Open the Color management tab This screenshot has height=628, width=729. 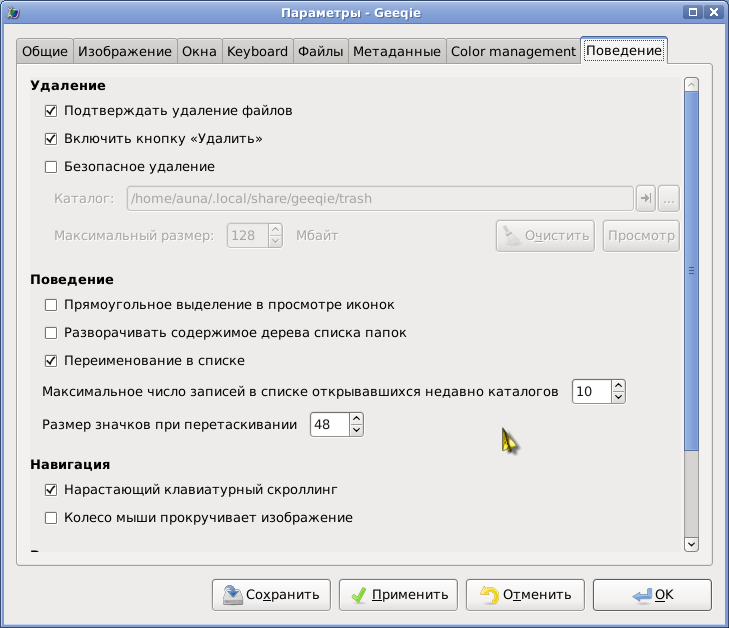click(513, 51)
